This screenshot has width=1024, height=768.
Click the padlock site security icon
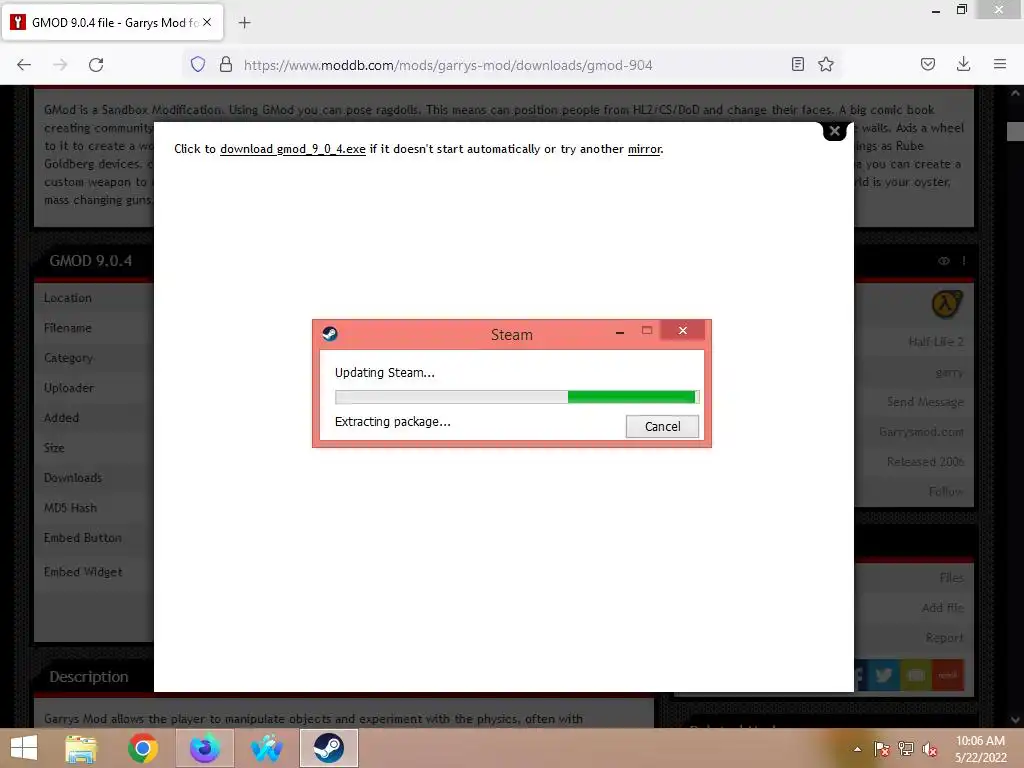coord(226,64)
